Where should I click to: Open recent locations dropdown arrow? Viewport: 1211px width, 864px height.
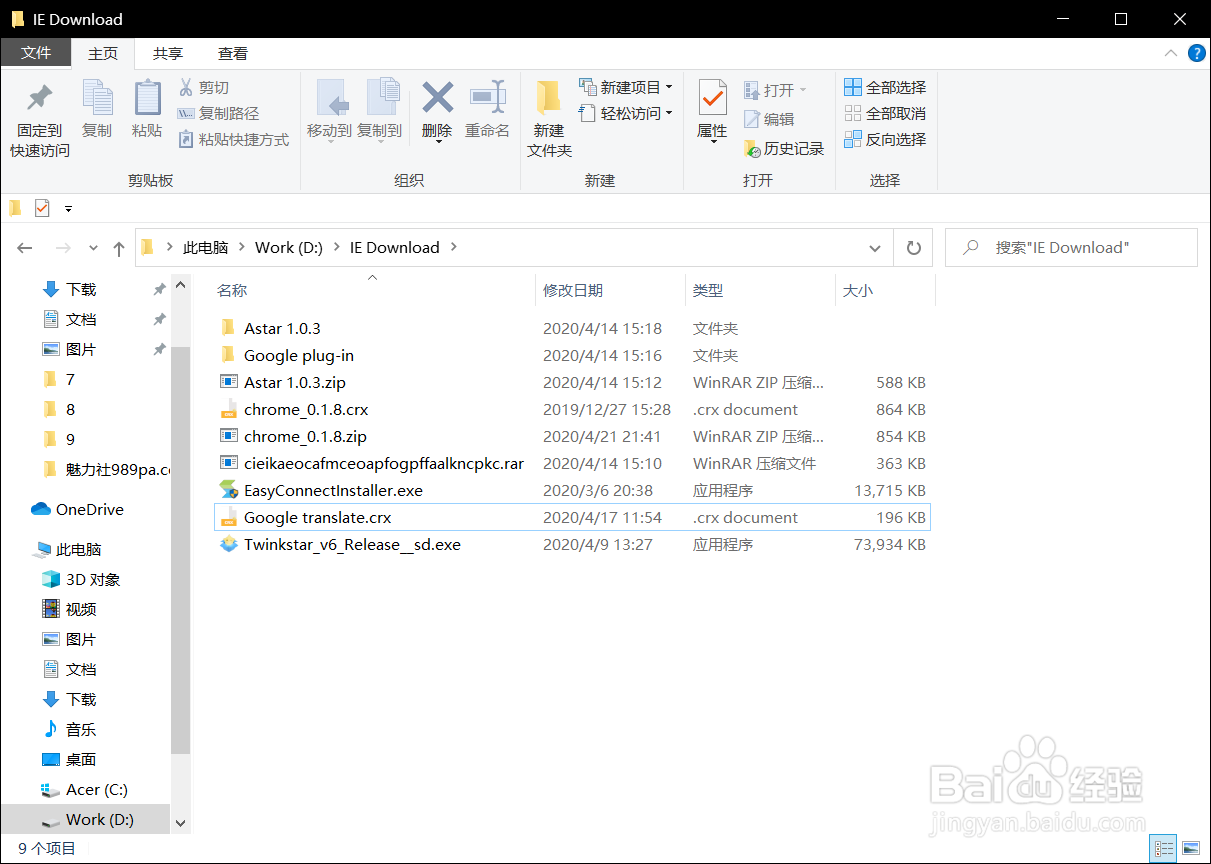coord(93,248)
